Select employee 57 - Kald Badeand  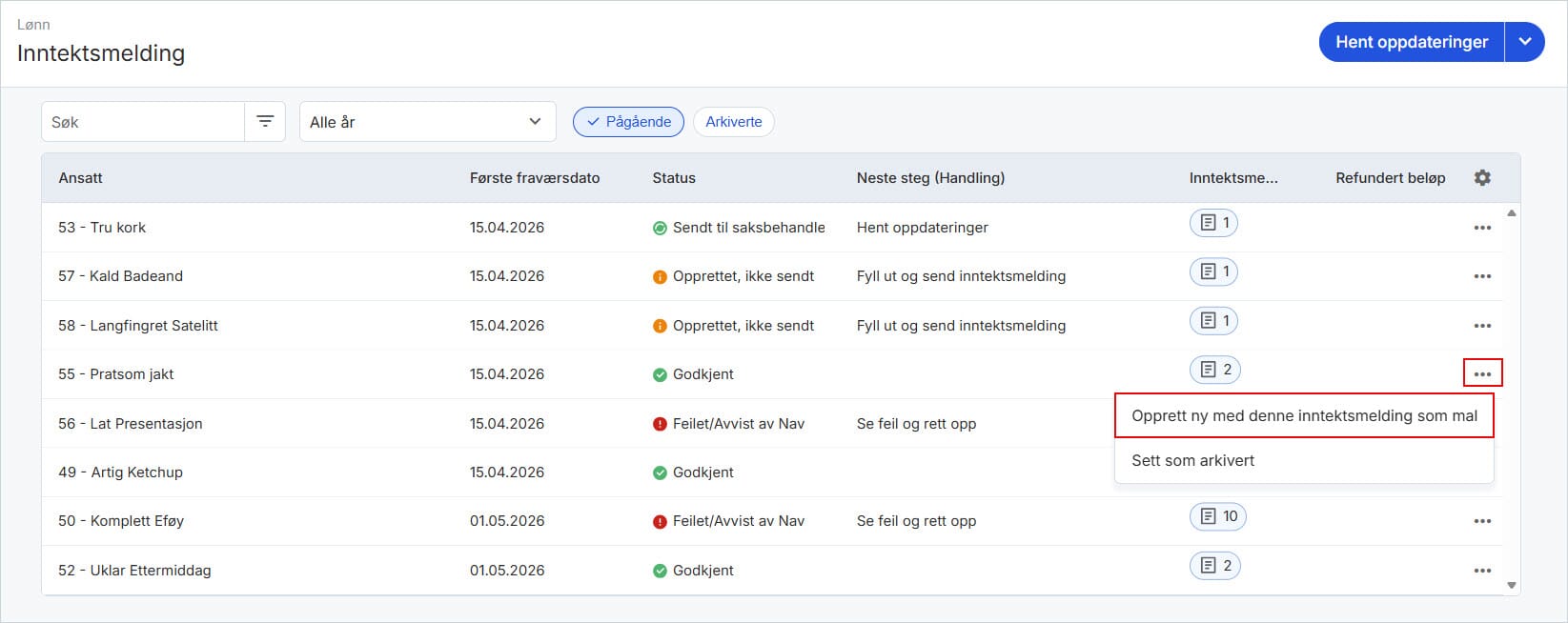click(120, 276)
